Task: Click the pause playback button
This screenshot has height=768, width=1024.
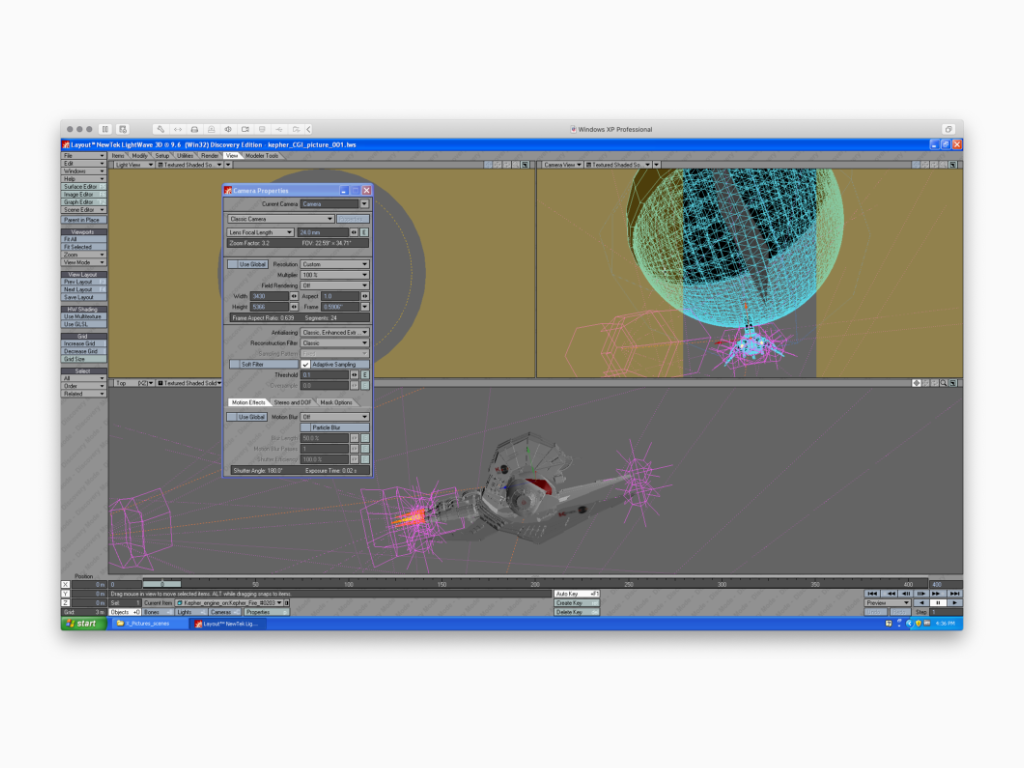Action: (938, 603)
